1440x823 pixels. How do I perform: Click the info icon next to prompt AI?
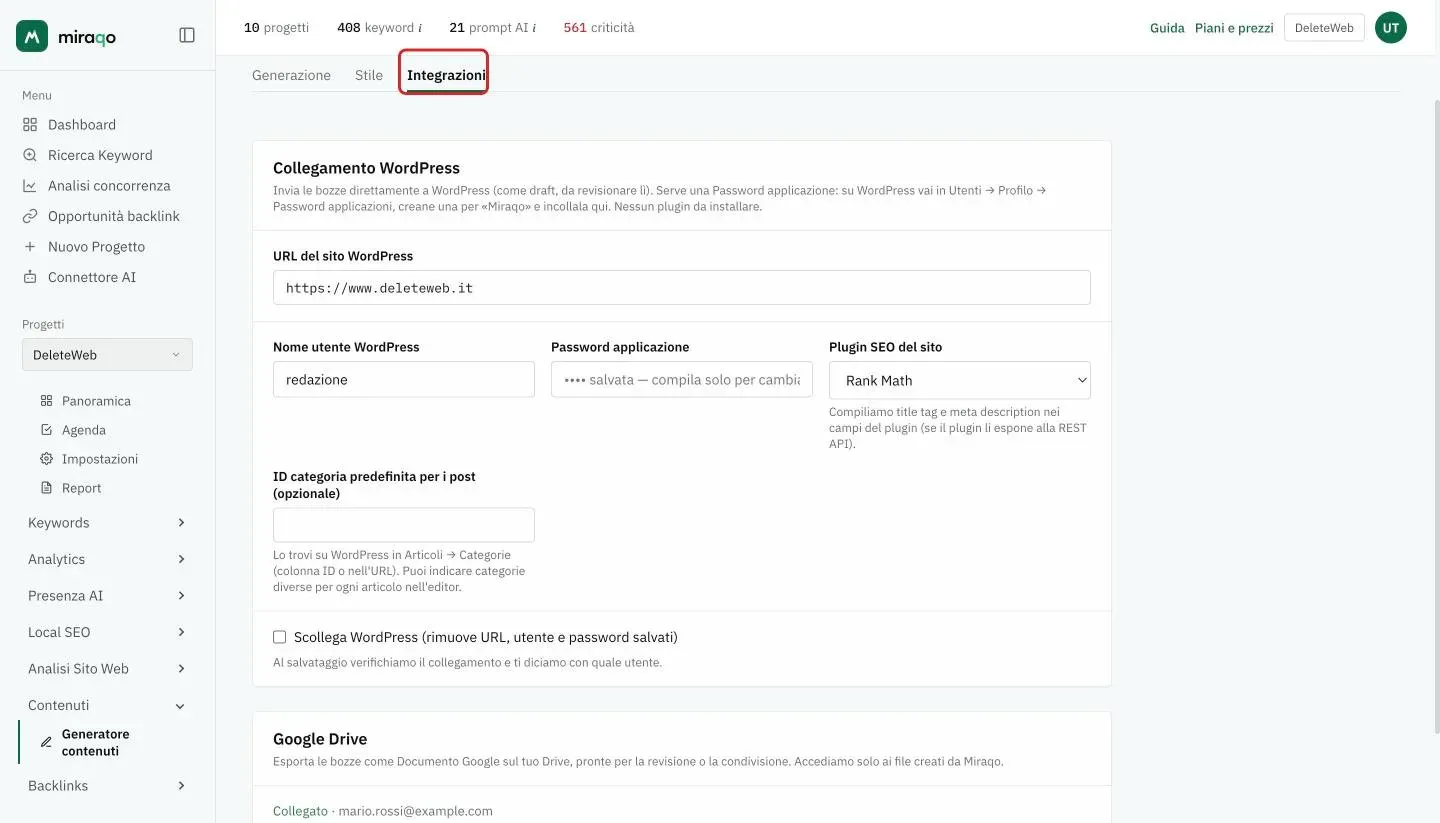tap(534, 28)
